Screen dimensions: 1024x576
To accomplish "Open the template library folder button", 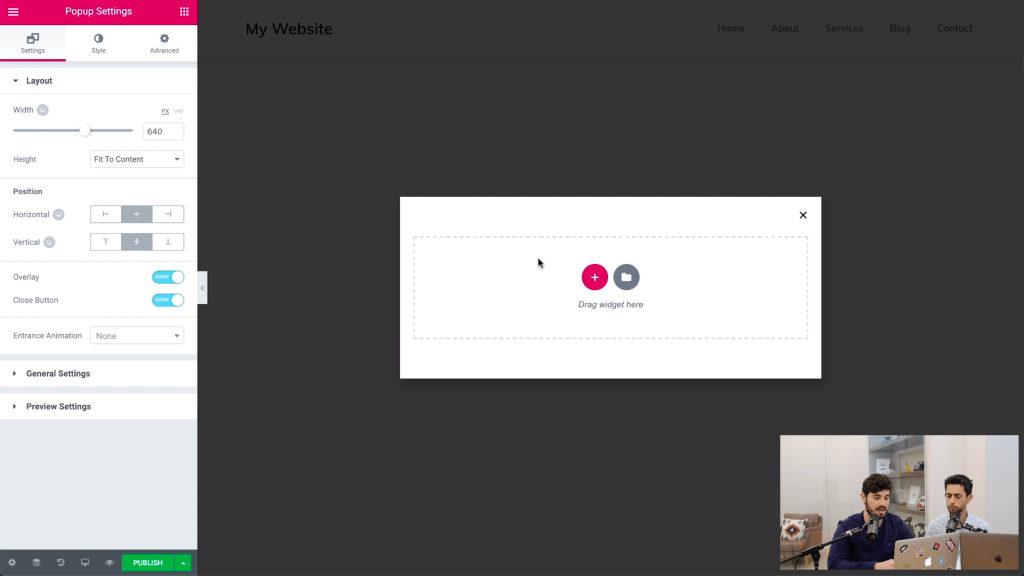I will 626,277.
